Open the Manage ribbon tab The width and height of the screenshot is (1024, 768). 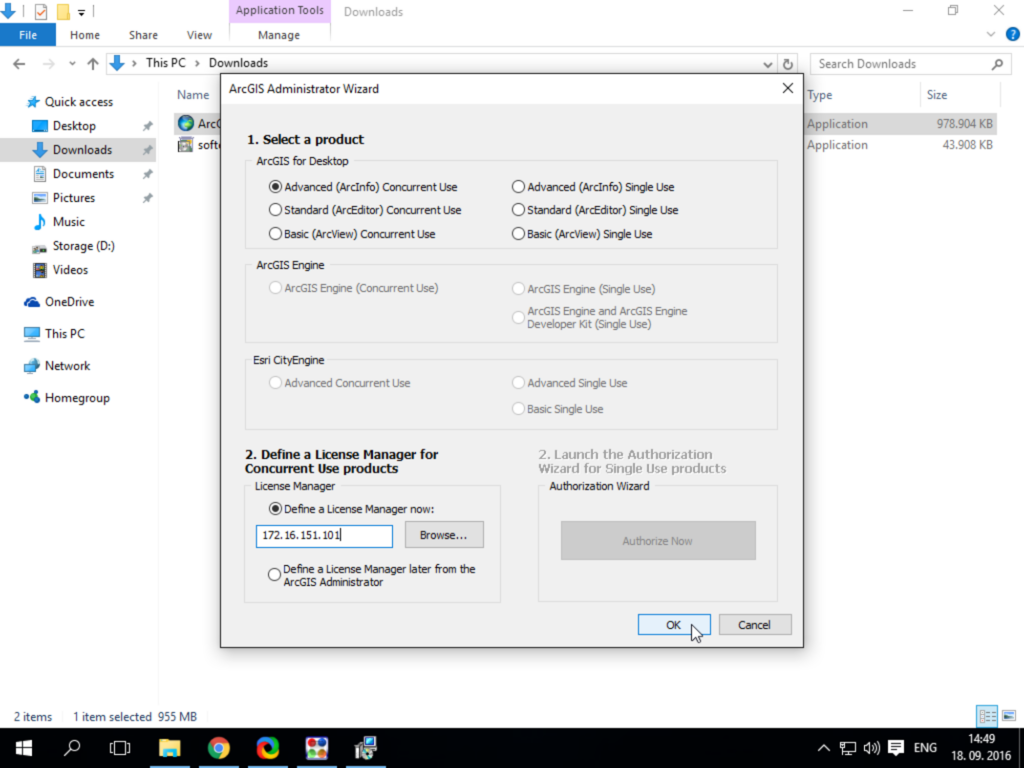(279, 35)
